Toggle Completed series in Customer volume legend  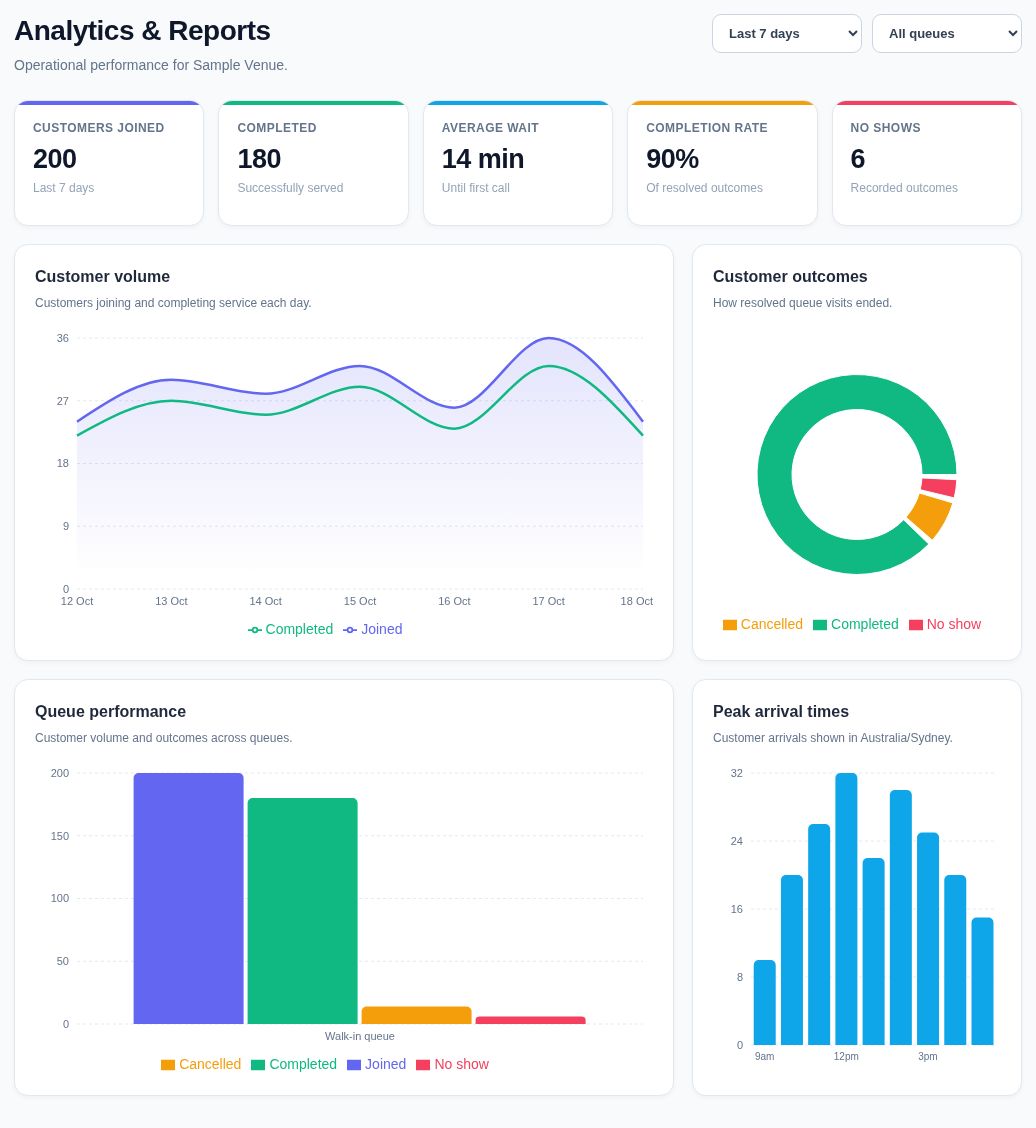coord(291,629)
